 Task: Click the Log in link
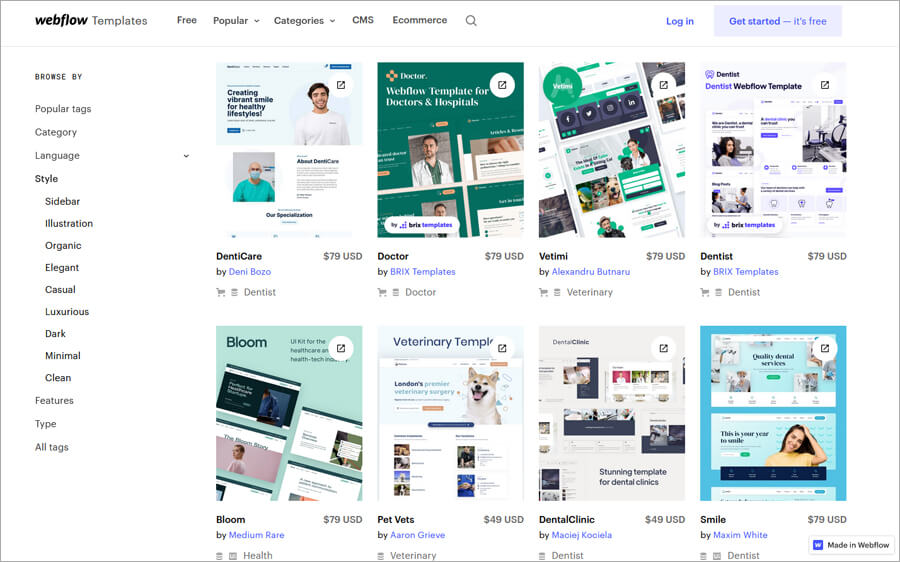[680, 21]
